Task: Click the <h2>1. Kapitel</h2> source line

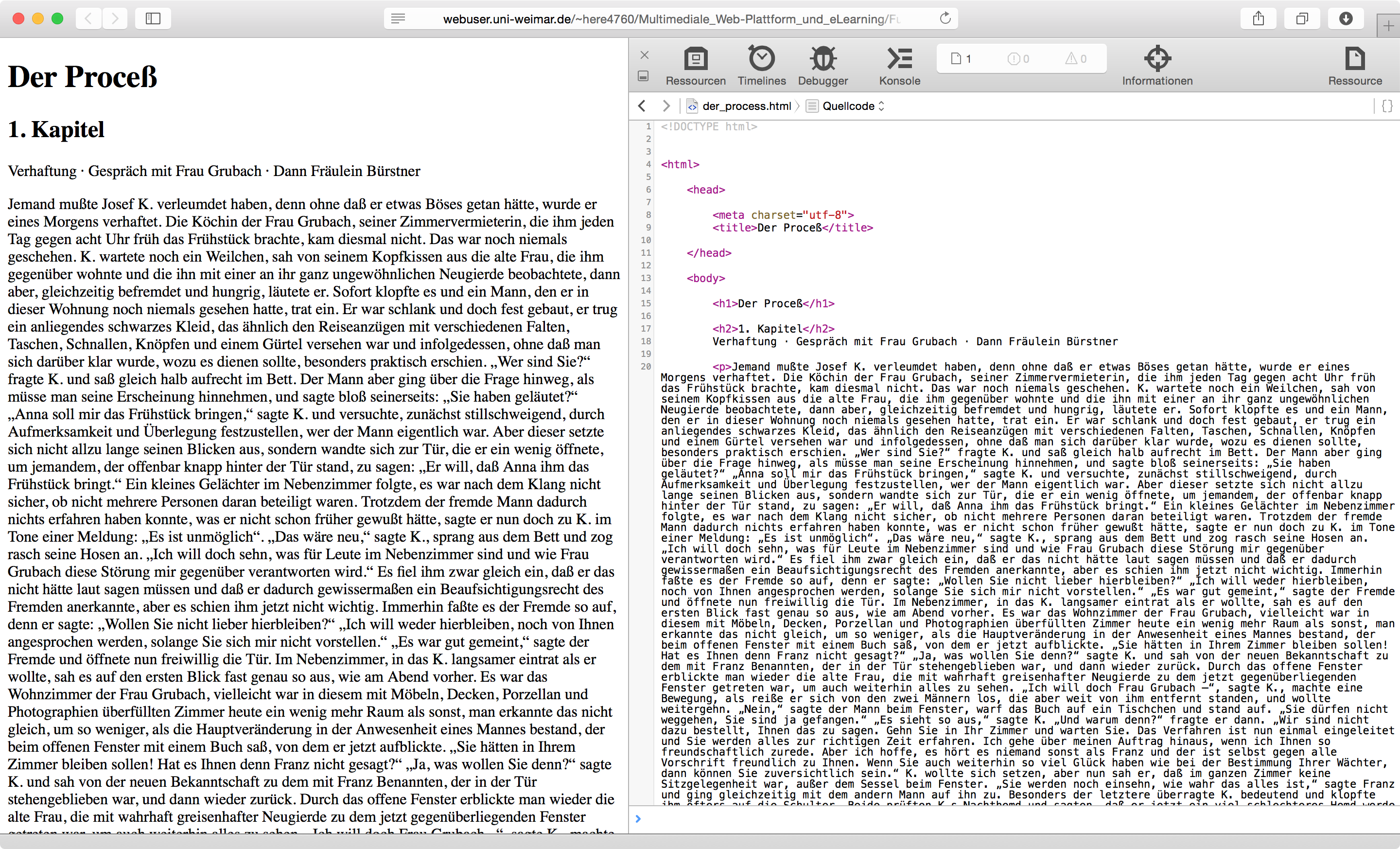Action: click(x=773, y=328)
